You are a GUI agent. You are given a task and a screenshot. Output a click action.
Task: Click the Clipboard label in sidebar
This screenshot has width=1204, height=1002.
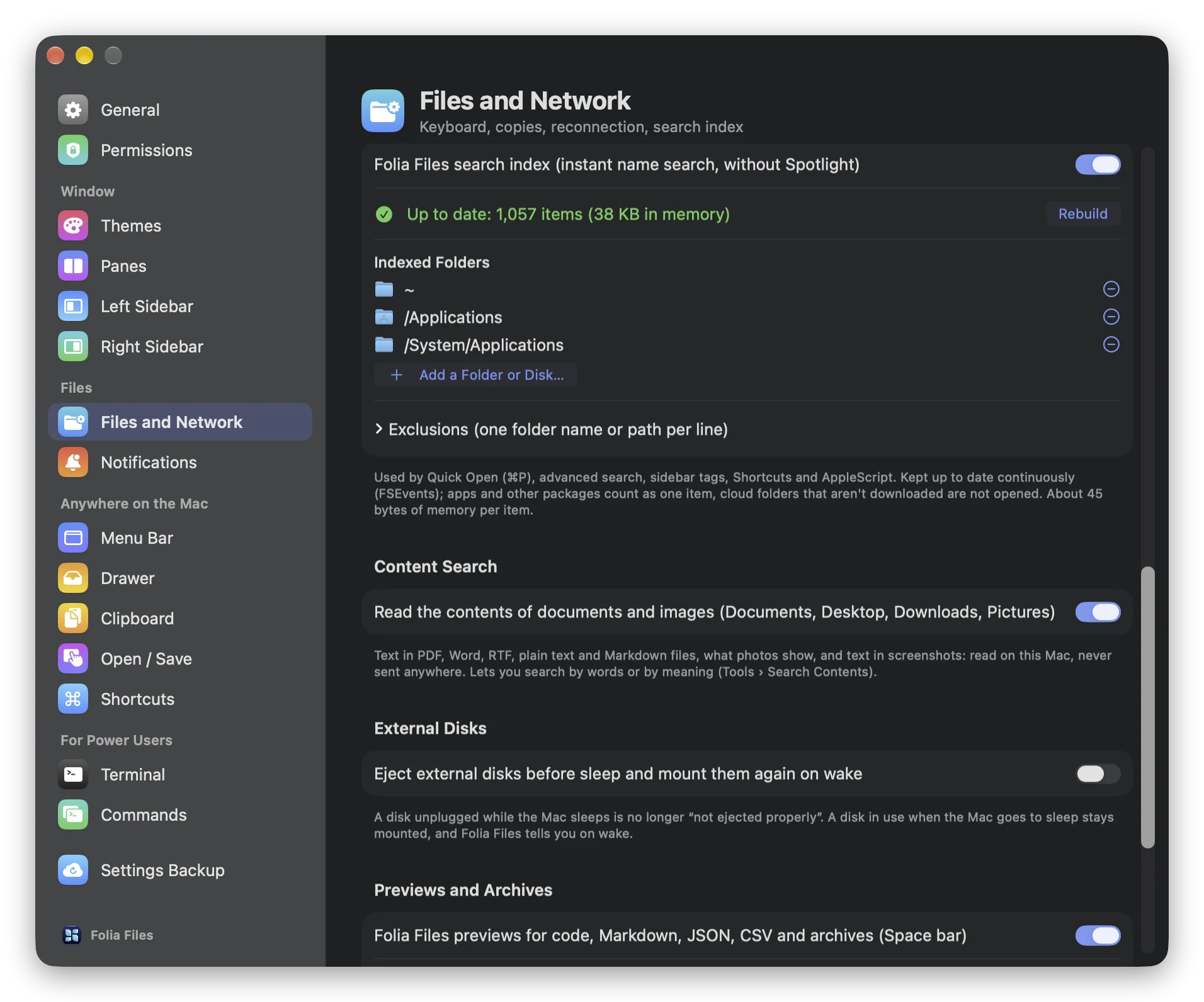click(x=137, y=619)
